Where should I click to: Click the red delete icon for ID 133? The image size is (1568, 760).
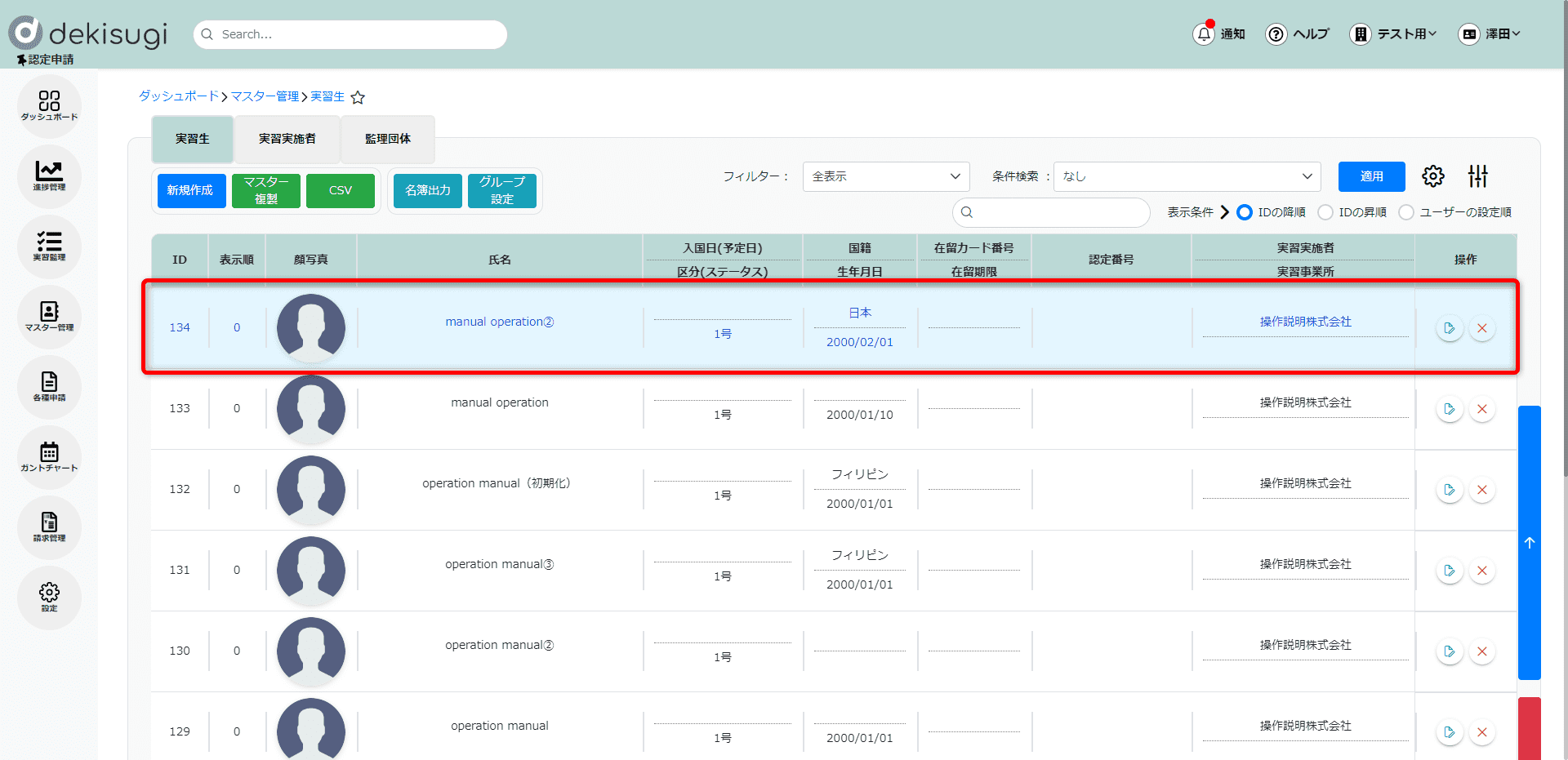tap(1481, 409)
